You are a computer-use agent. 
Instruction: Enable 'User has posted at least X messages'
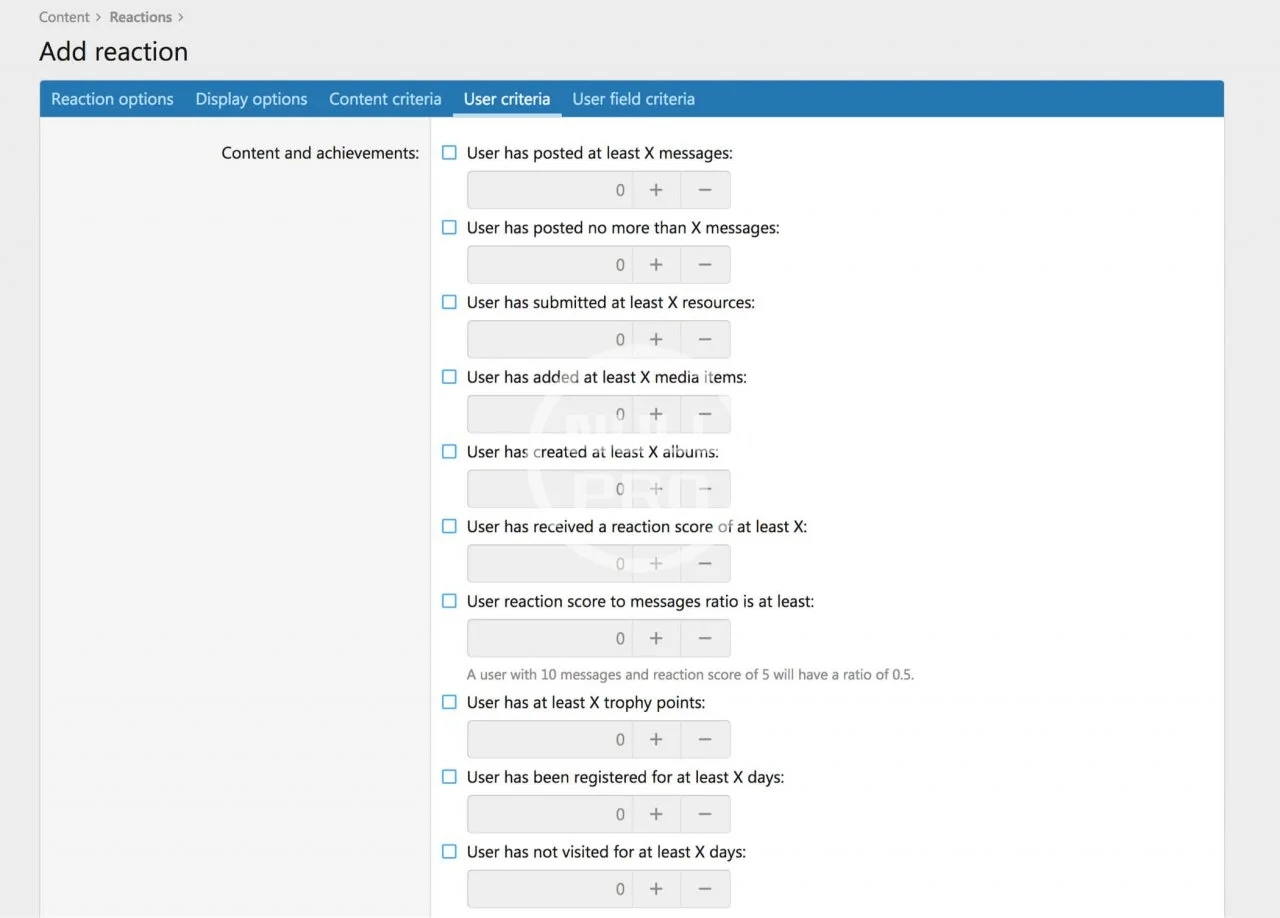(450, 153)
